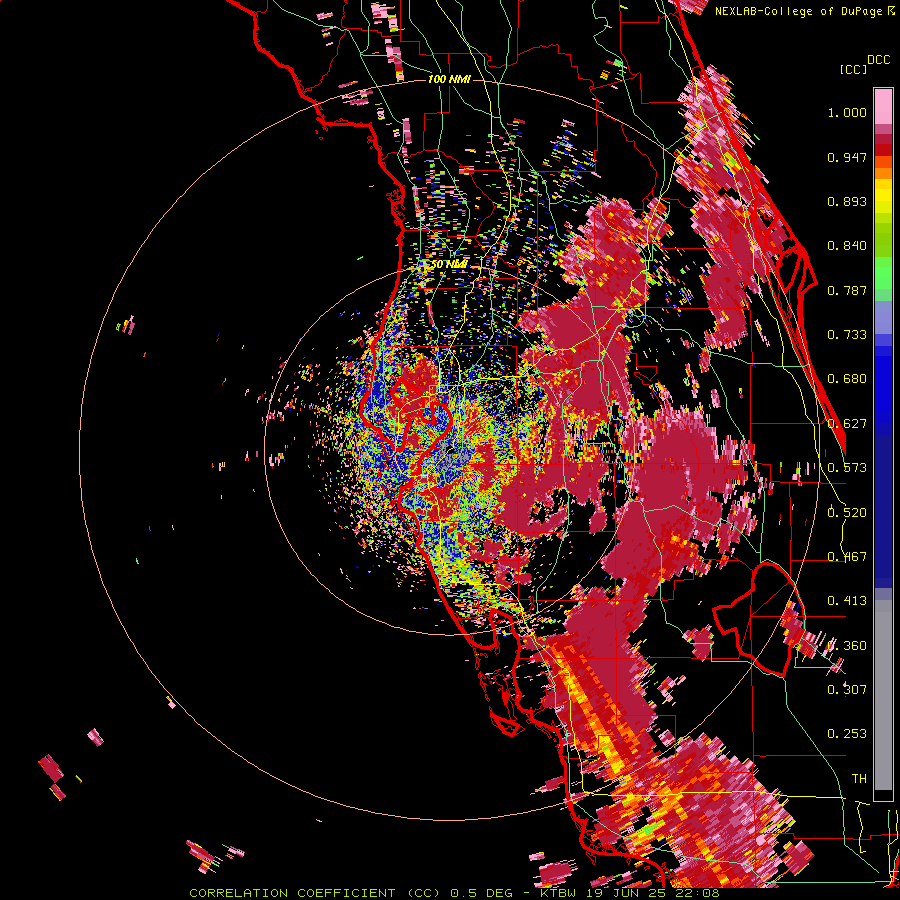This screenshot has height=900, width=900.
Task: Pick the yellow color bar segment
Action: click(x=883, y=196)
